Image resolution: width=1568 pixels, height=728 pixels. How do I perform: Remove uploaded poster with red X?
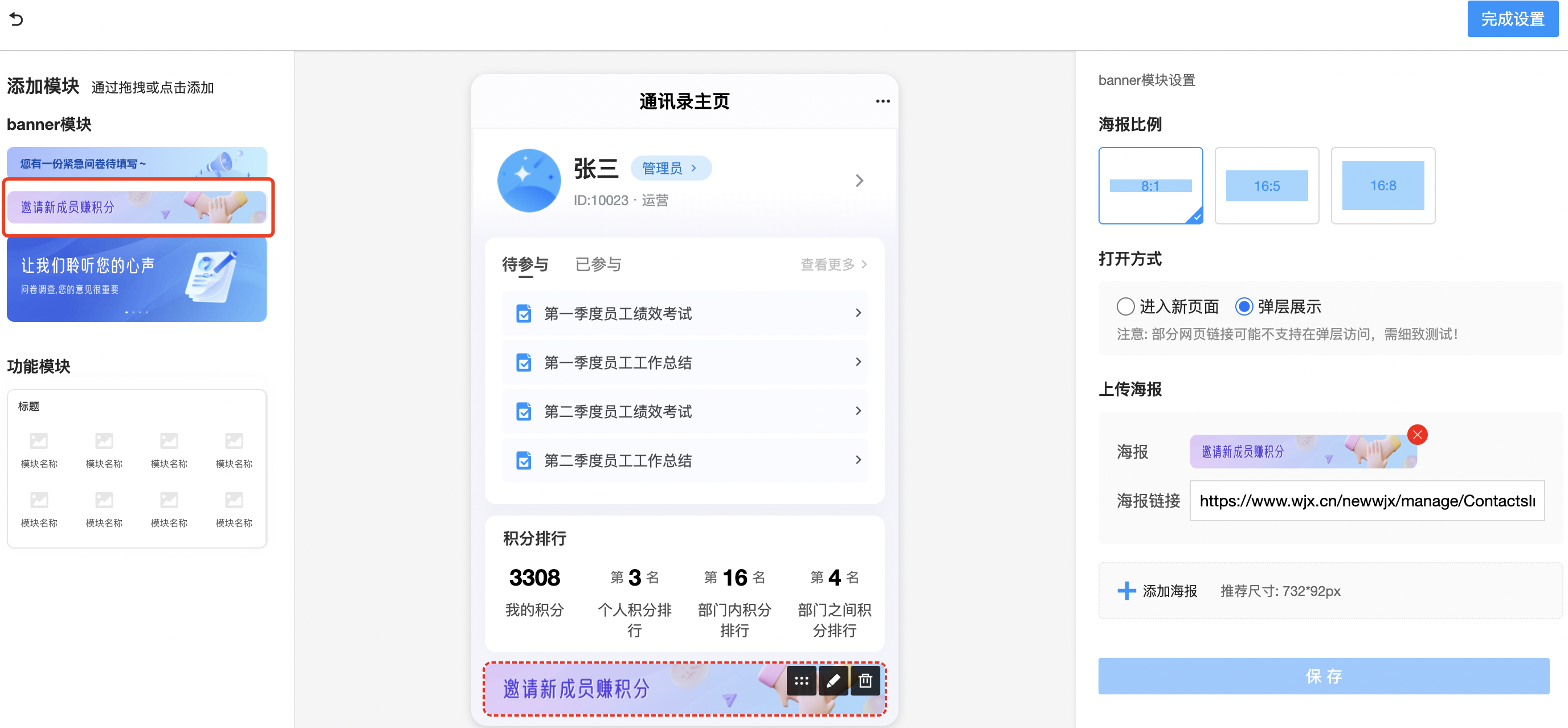click(1417, 435)
